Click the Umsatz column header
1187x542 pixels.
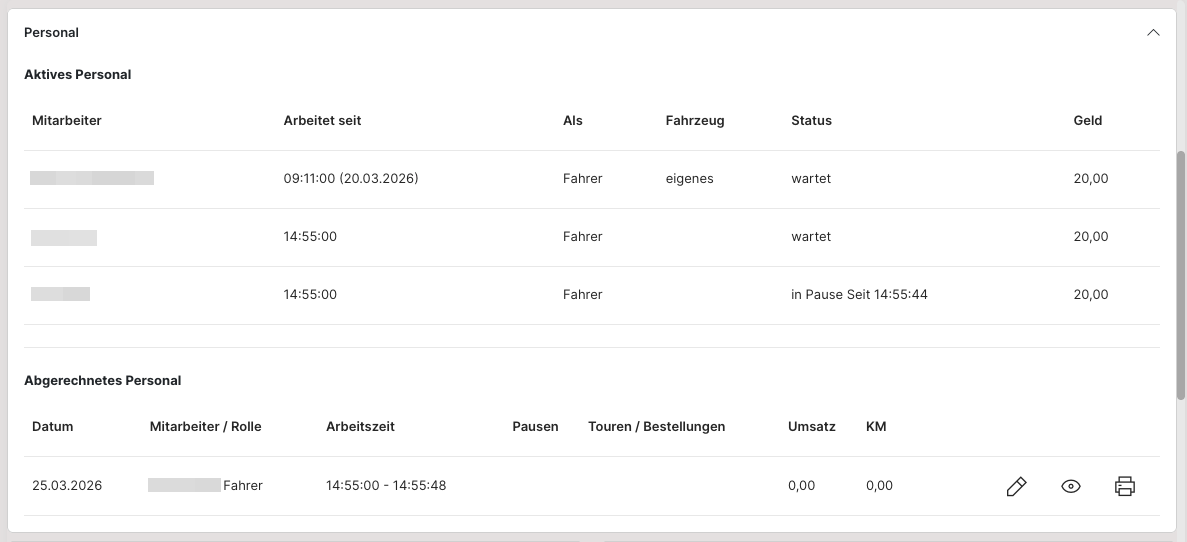pyautogui.click(x=811, y=426)
